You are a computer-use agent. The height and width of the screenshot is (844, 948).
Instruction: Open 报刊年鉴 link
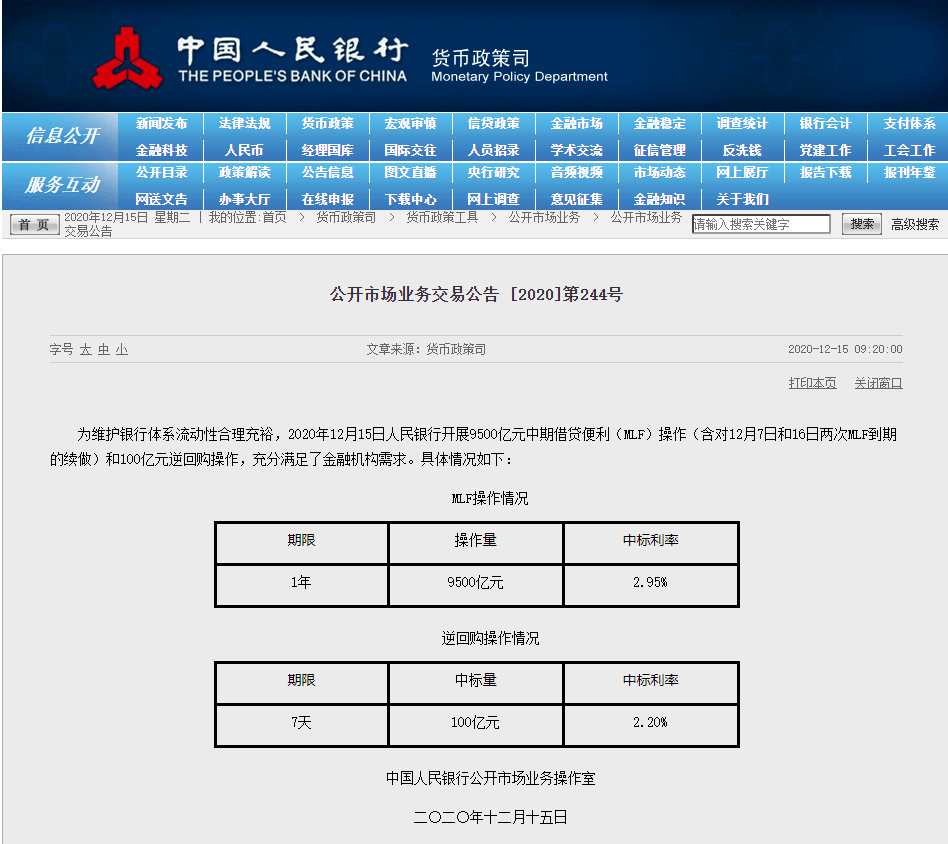pyautogui.click(x=909, y=172)
